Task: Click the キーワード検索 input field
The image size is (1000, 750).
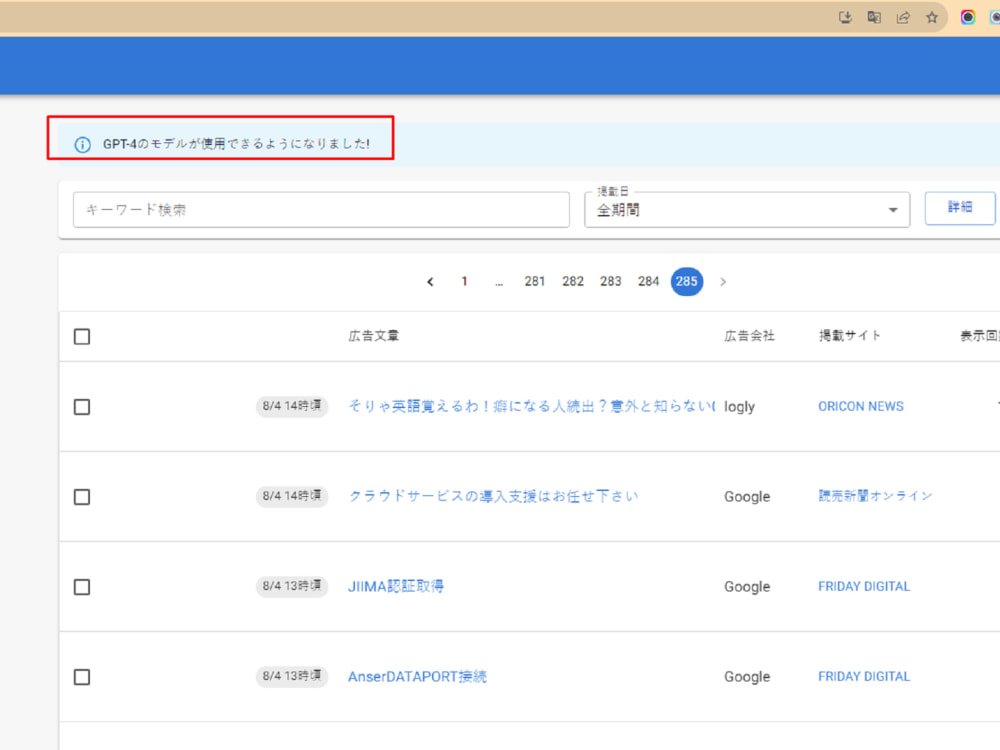Action: click(x=321, y=210)
